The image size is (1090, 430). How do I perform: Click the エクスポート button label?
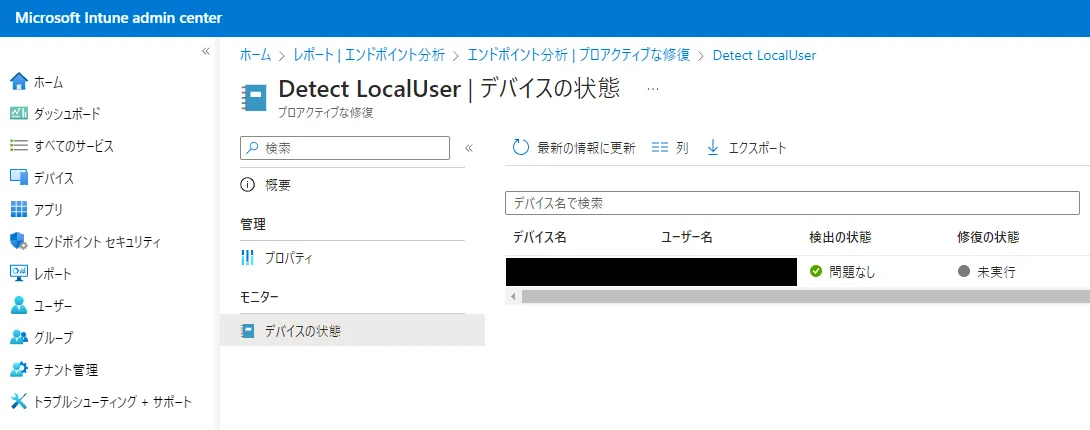[x=758, y=147]
